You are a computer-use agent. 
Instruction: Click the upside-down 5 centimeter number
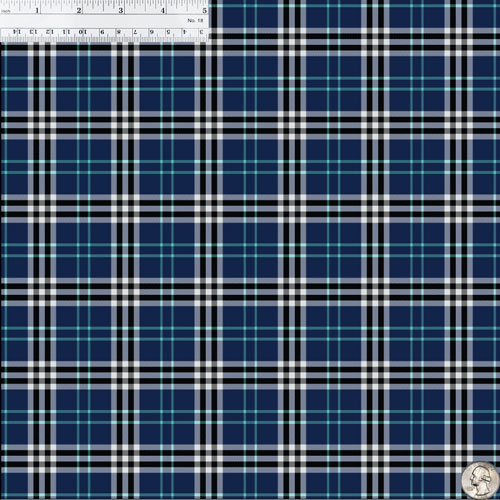coord(168,32)
